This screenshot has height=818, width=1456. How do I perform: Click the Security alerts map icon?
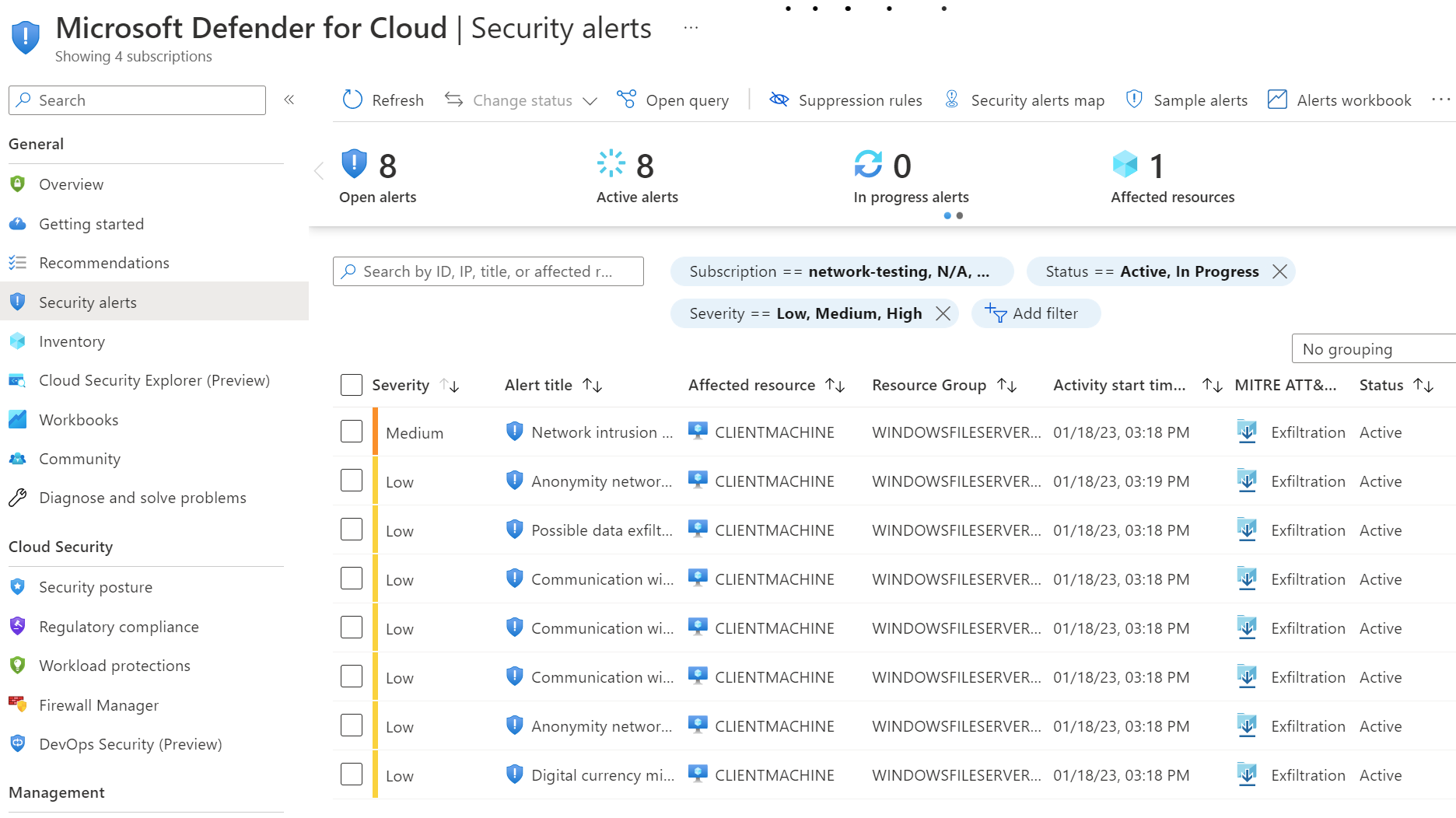tap(951, 100)
